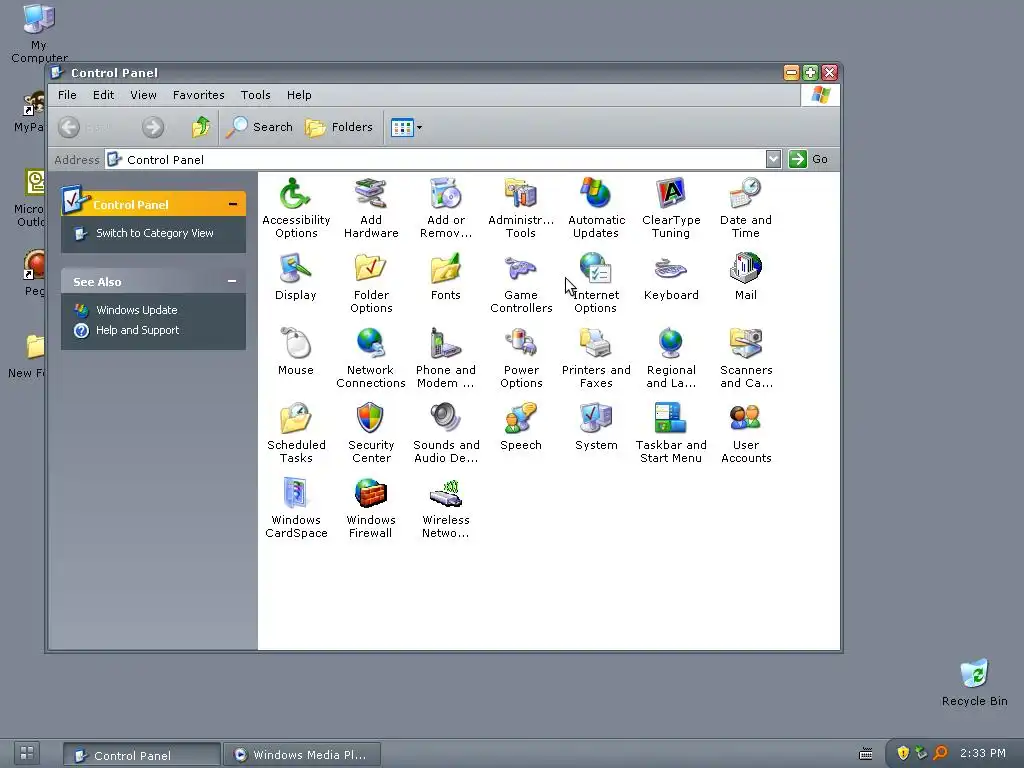Select the Display icon
The width and height of the screenshot is (1024, 768).
coord(296,276)
